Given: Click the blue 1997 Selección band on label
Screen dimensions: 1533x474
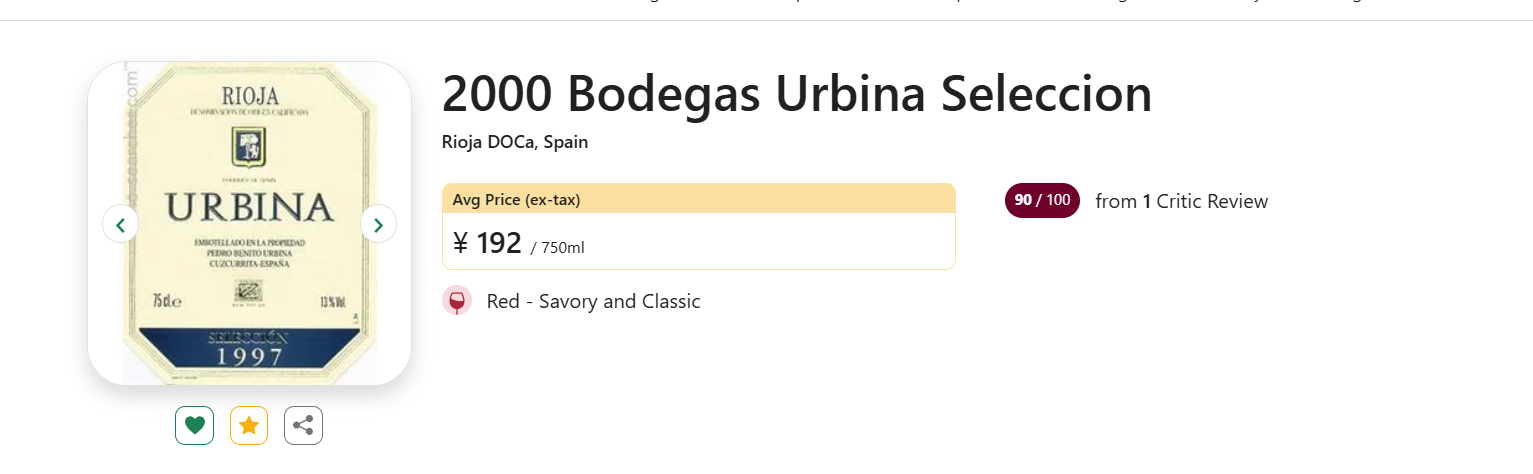Looking at the screenshot, I should pos(249,348).
